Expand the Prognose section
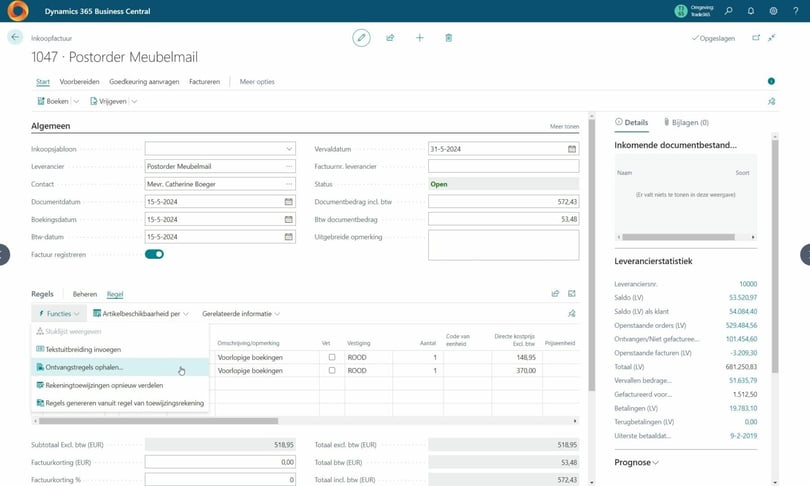 [x=636, y=462]
